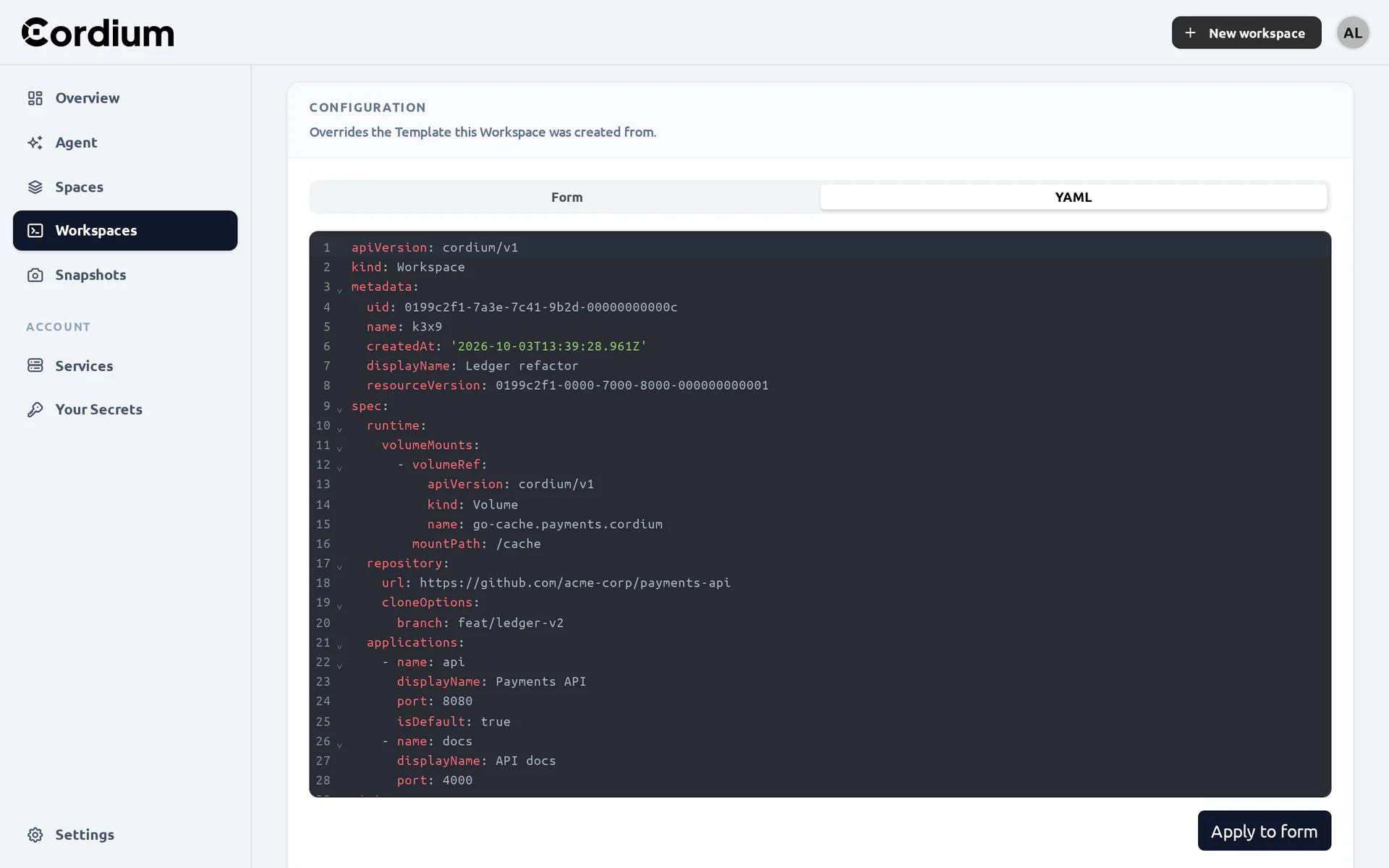Open the Agent page

125,142
